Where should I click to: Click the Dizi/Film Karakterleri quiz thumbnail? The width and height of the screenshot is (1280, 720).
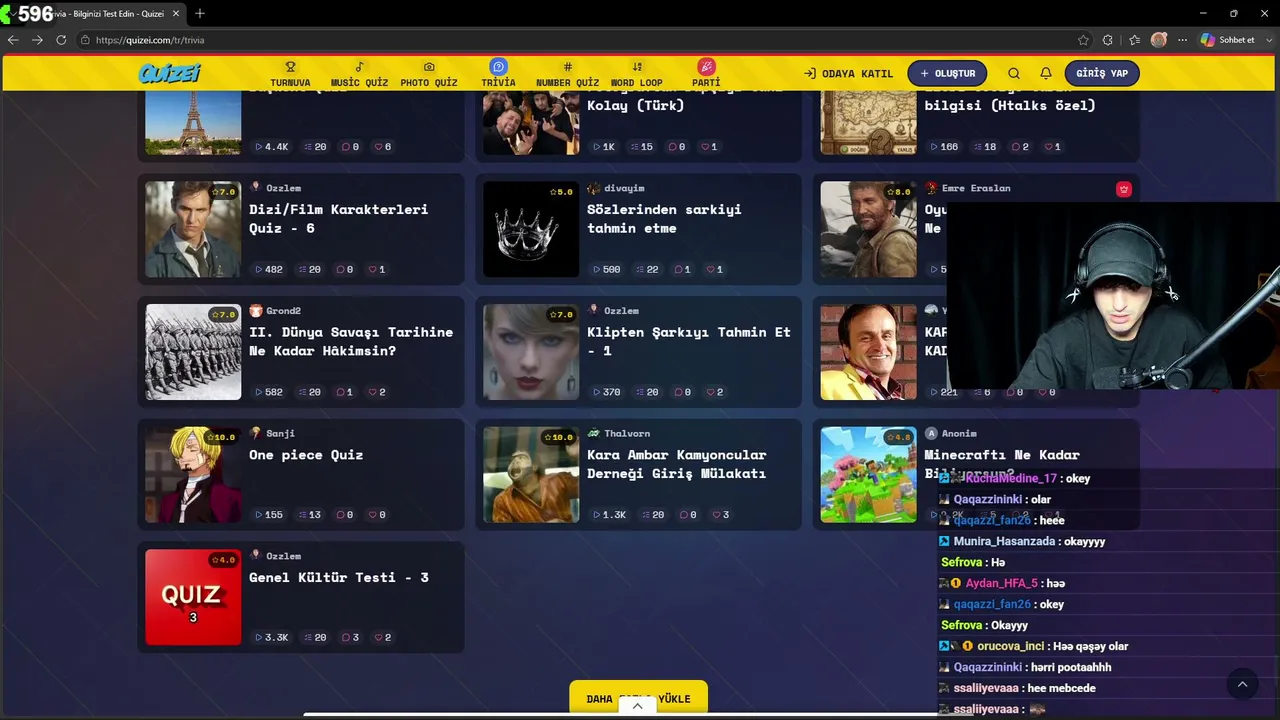(x=193, y=229)
